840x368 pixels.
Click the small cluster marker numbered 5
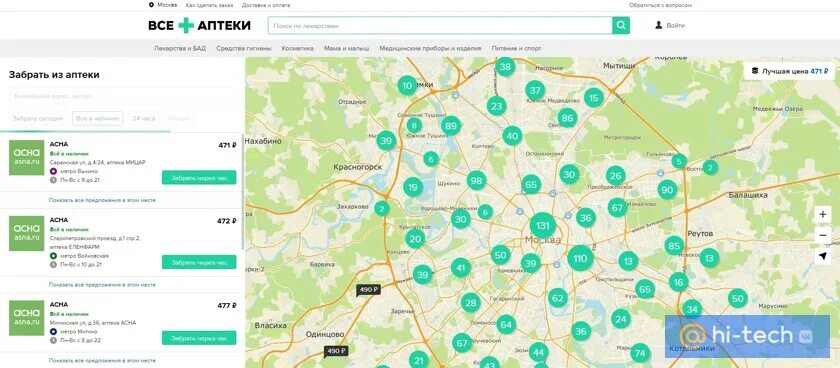679,161
